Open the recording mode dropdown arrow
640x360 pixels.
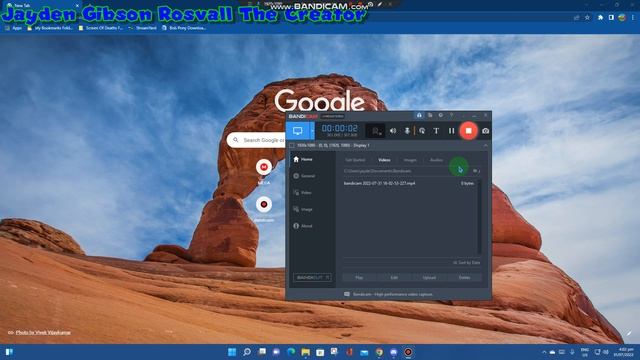click(312, 131)
